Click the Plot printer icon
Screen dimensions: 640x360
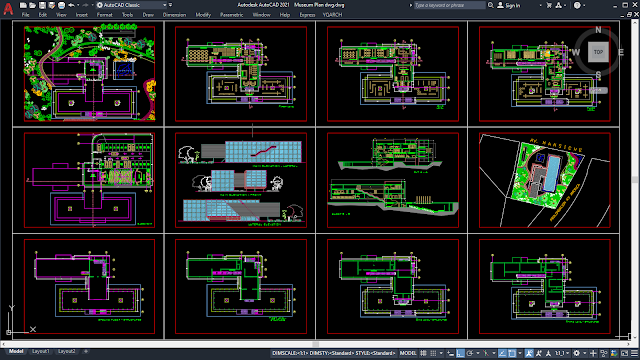pyautogui.click(x=61, y=5)
